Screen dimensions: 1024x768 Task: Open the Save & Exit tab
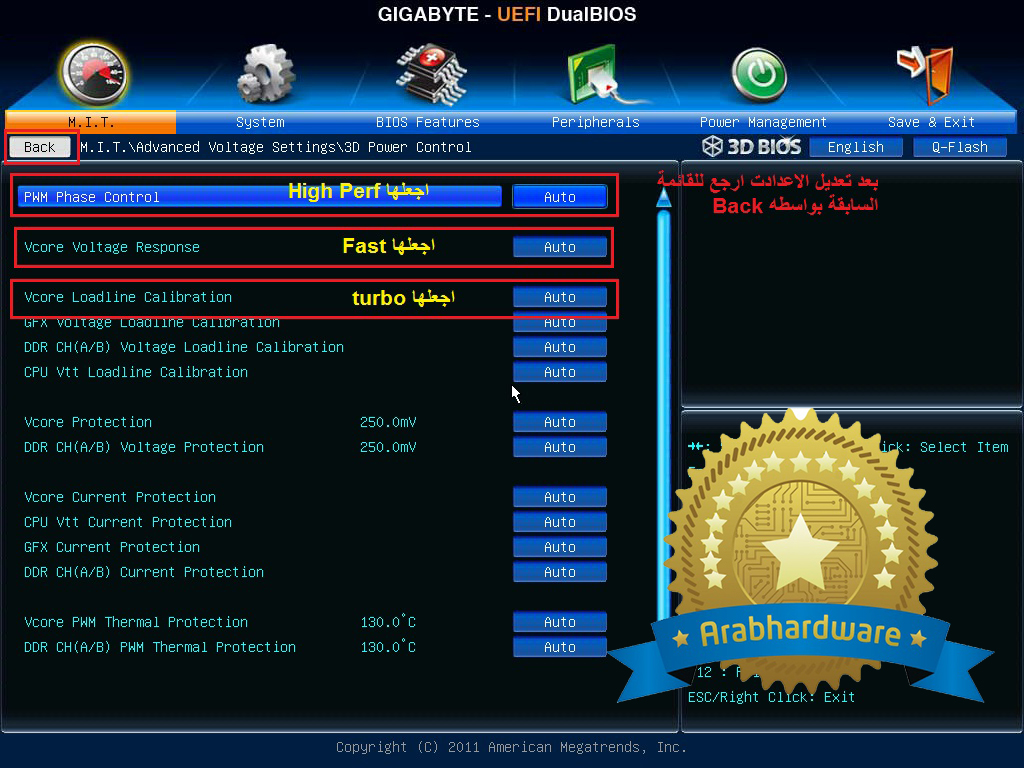click(x=931, y=122)
